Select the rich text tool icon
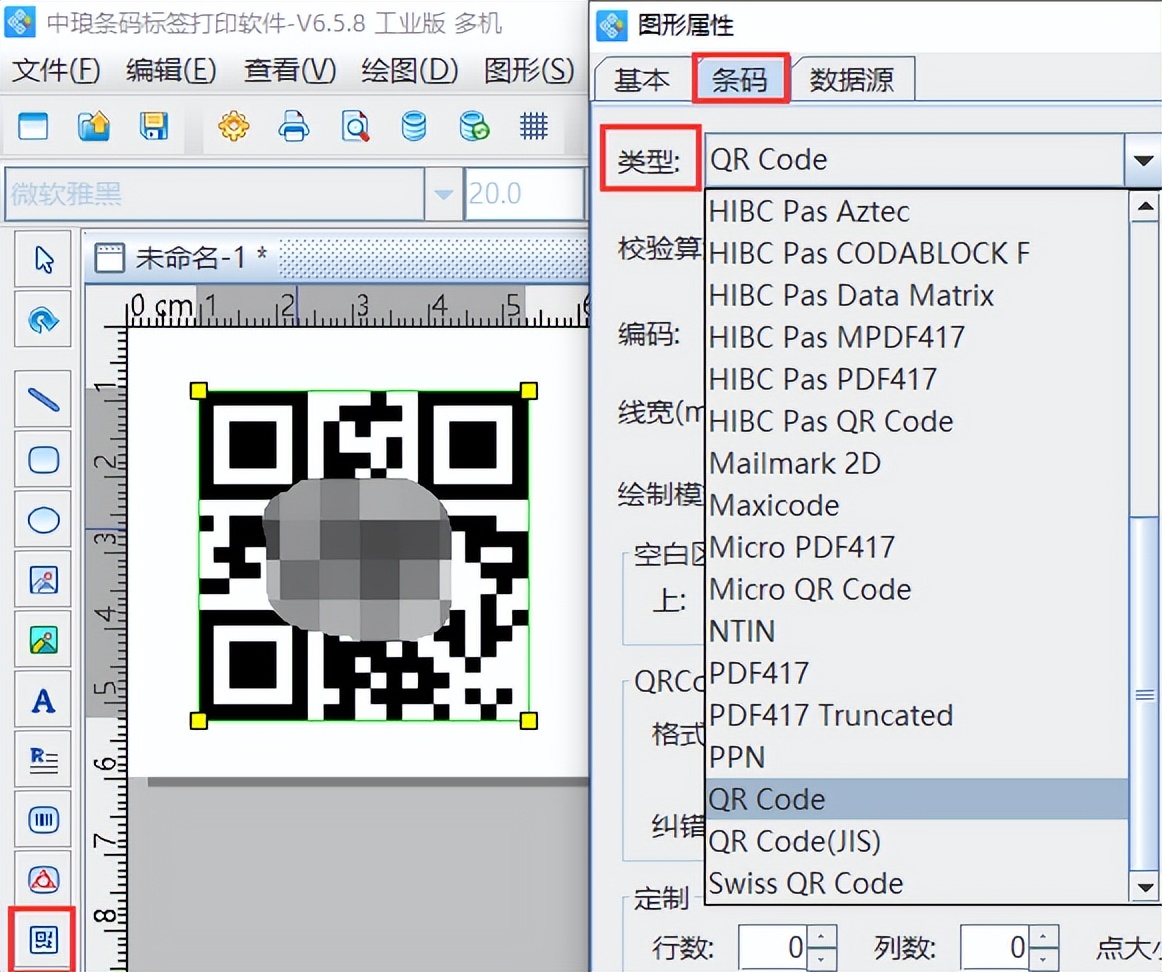1162x972 pixels. pyautogui.click(x=44, y=759)
